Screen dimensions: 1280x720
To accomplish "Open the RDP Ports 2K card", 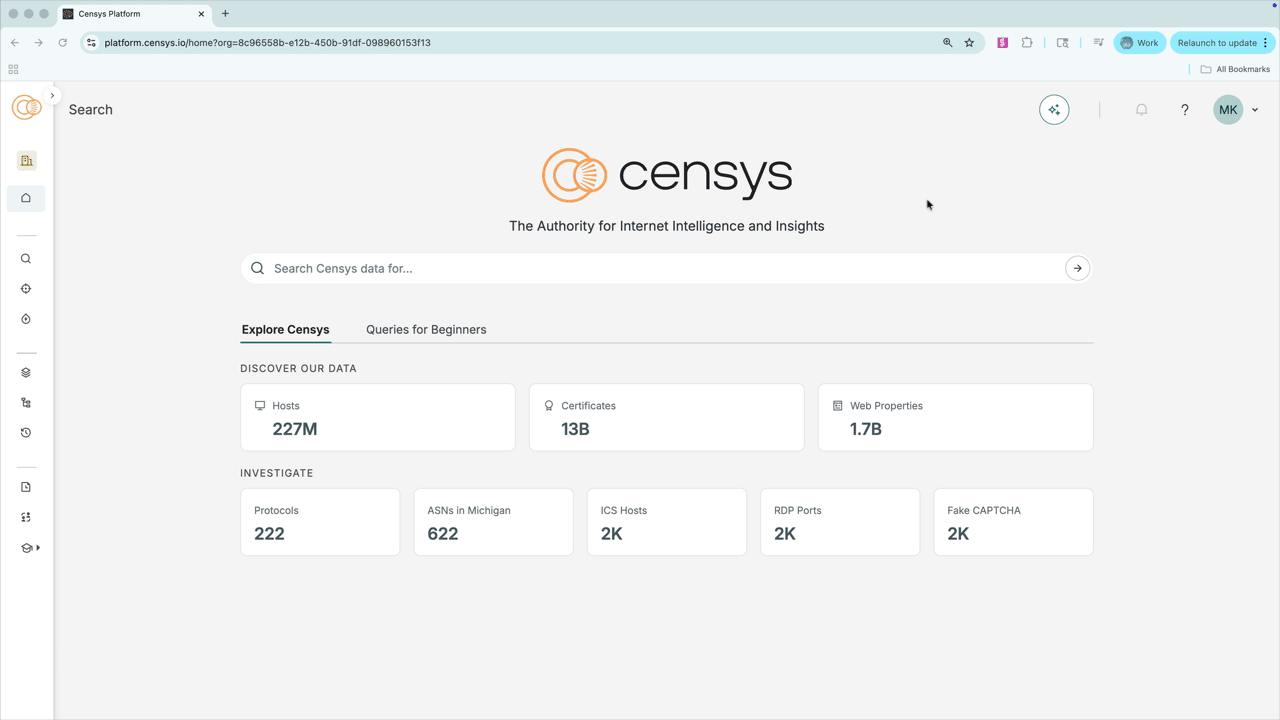I will tap(840, 522).
